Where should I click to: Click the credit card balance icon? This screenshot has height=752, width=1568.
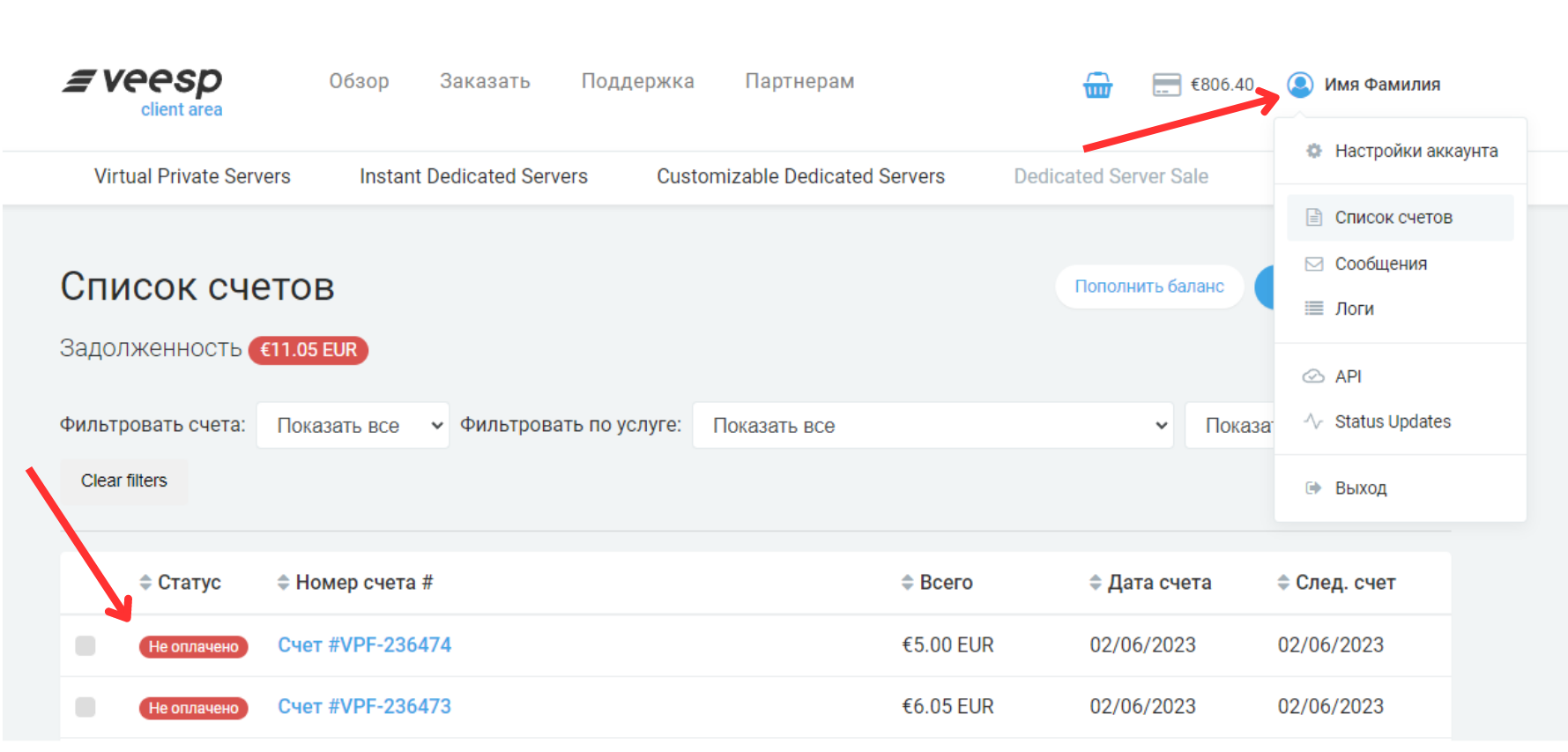1166,85
